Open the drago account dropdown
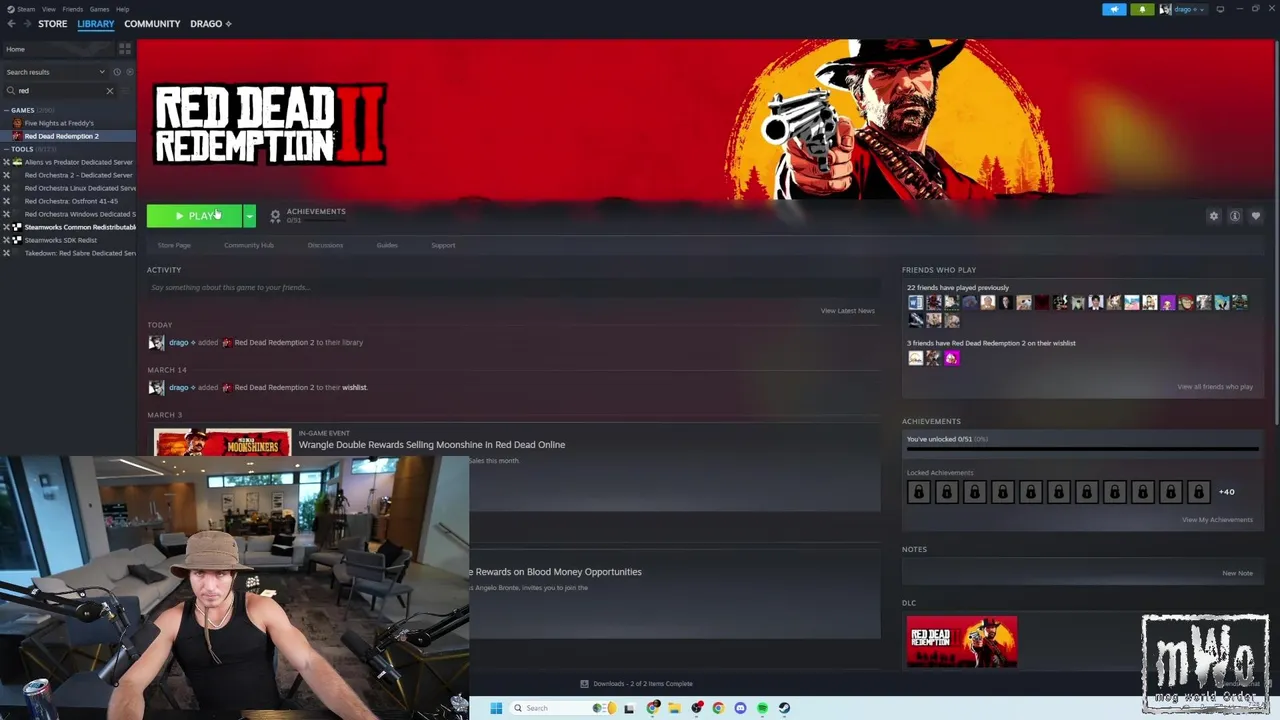This screenshot has height=720, width=1280. 1183,9
